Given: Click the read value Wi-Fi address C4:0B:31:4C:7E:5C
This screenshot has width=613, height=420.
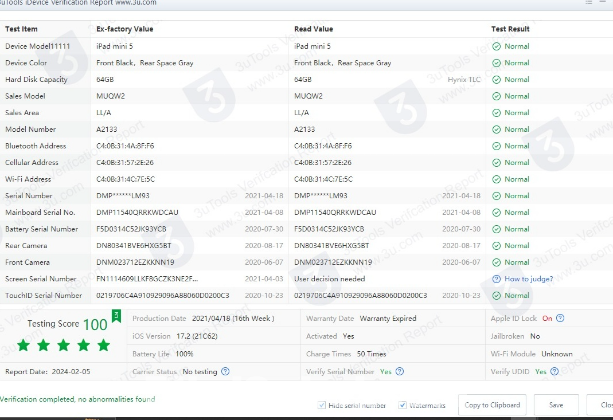Looking at the screenshot, I should 323,179.
